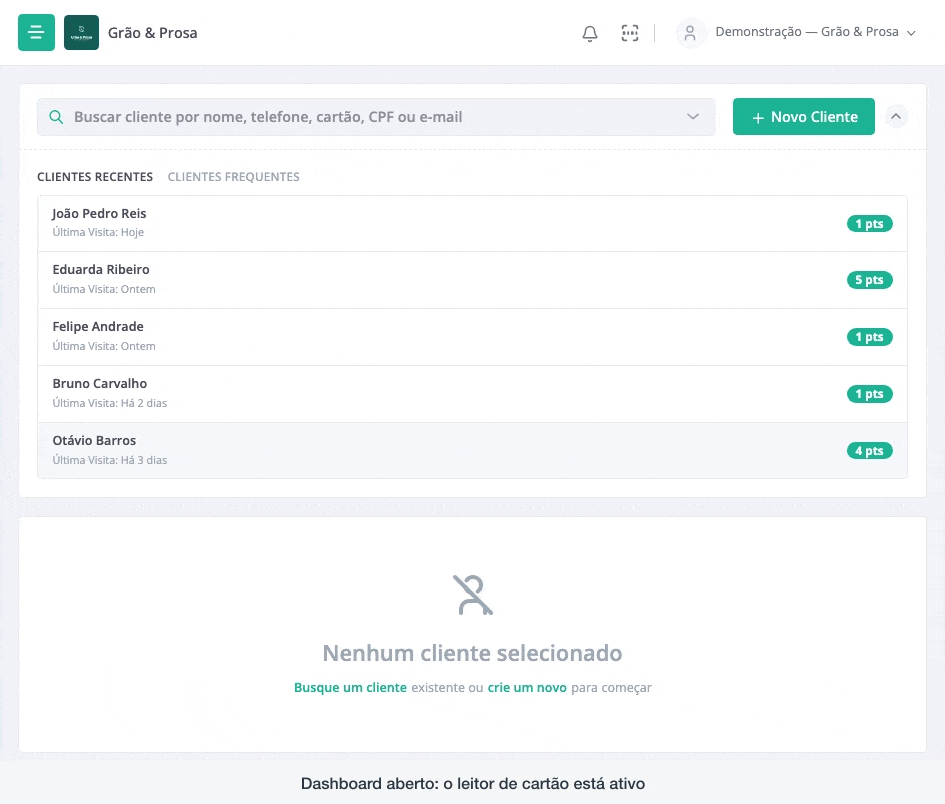The height and width of the screenshot is (804, 945).
Task: Click the no-client-selected person icon
Action: tap(472, 595)
